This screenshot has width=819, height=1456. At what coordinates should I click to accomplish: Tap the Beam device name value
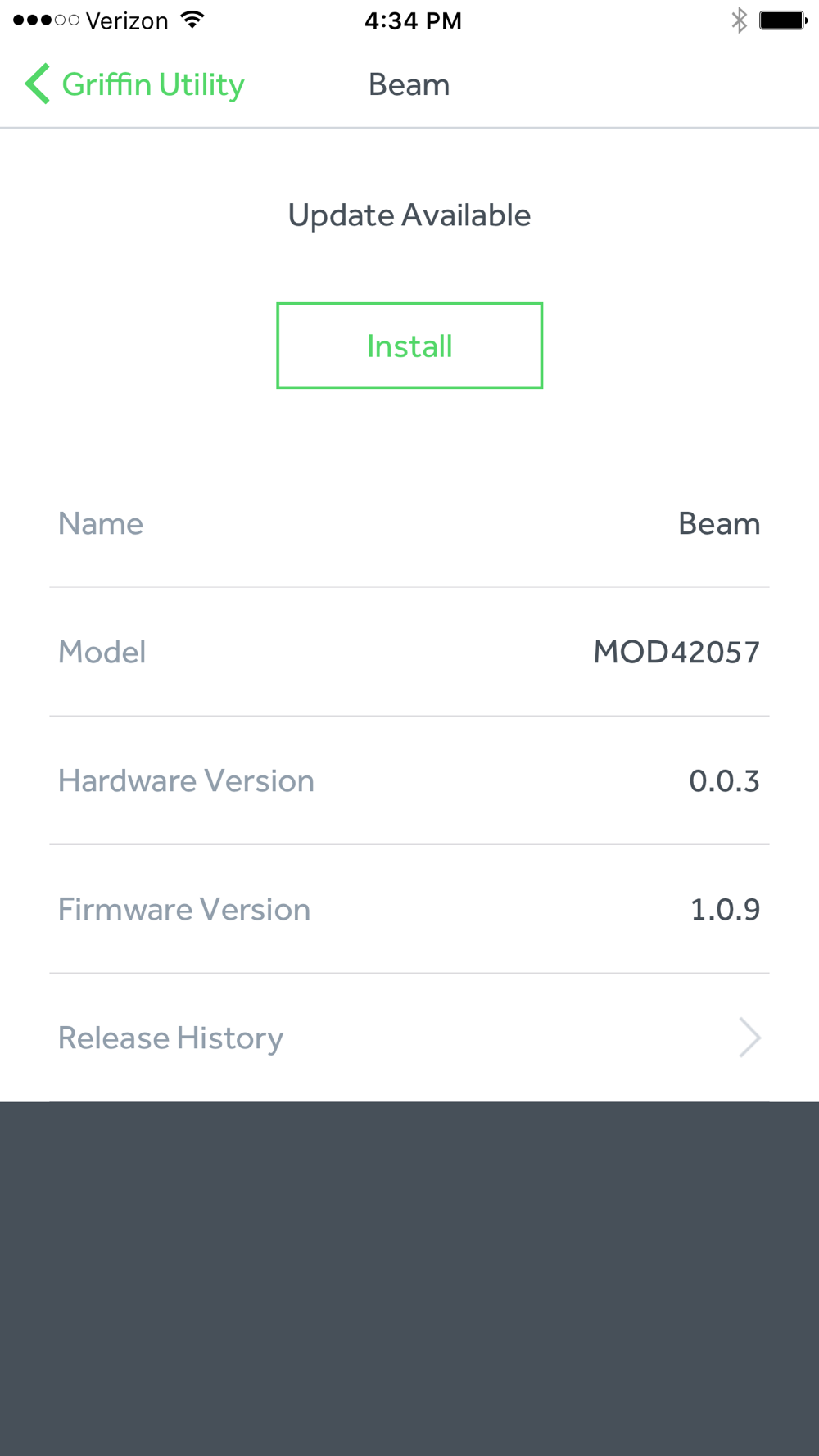tap(719, 524)
